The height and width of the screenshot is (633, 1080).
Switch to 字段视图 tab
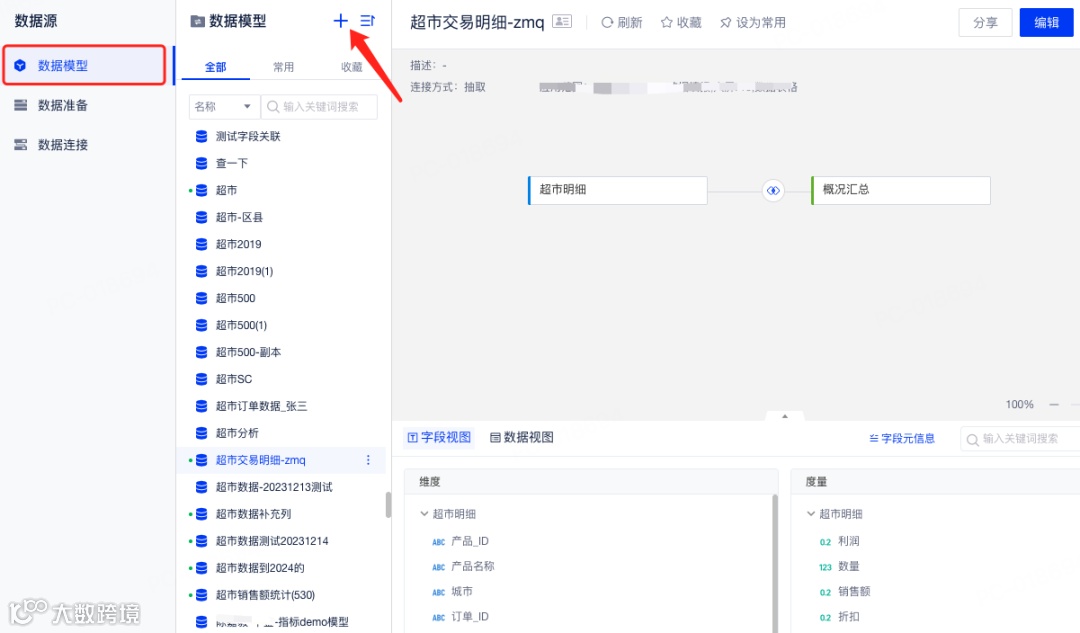[x=439, y=437]
